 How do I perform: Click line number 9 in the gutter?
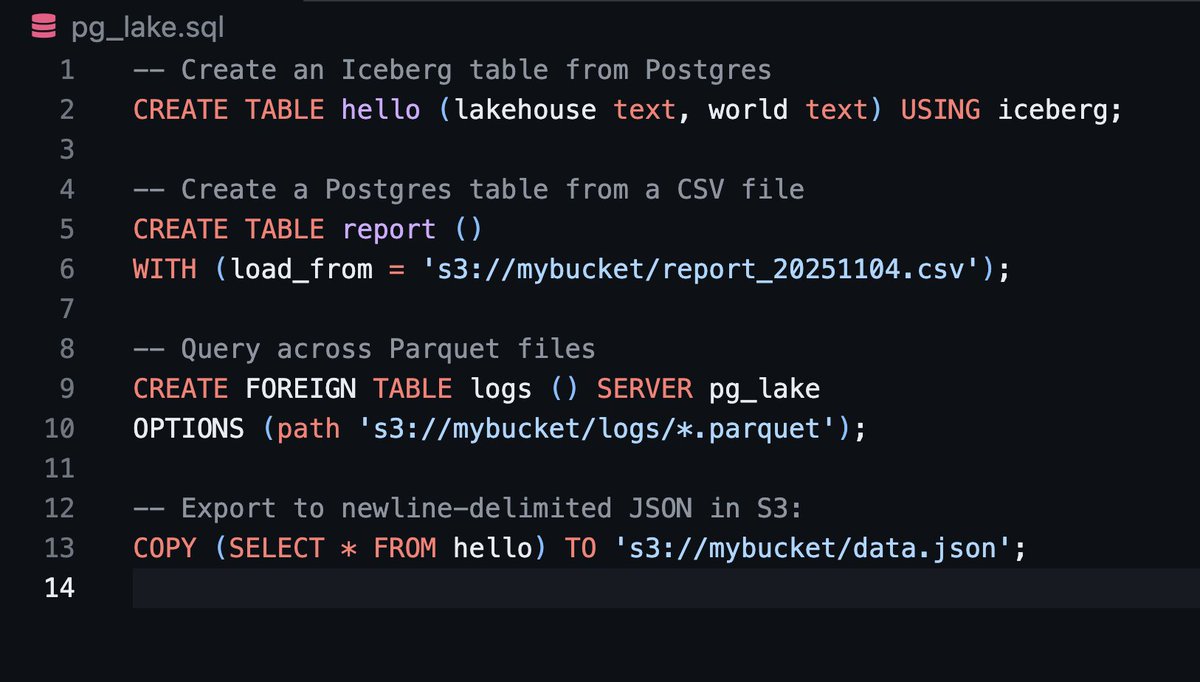click(65, 388)
